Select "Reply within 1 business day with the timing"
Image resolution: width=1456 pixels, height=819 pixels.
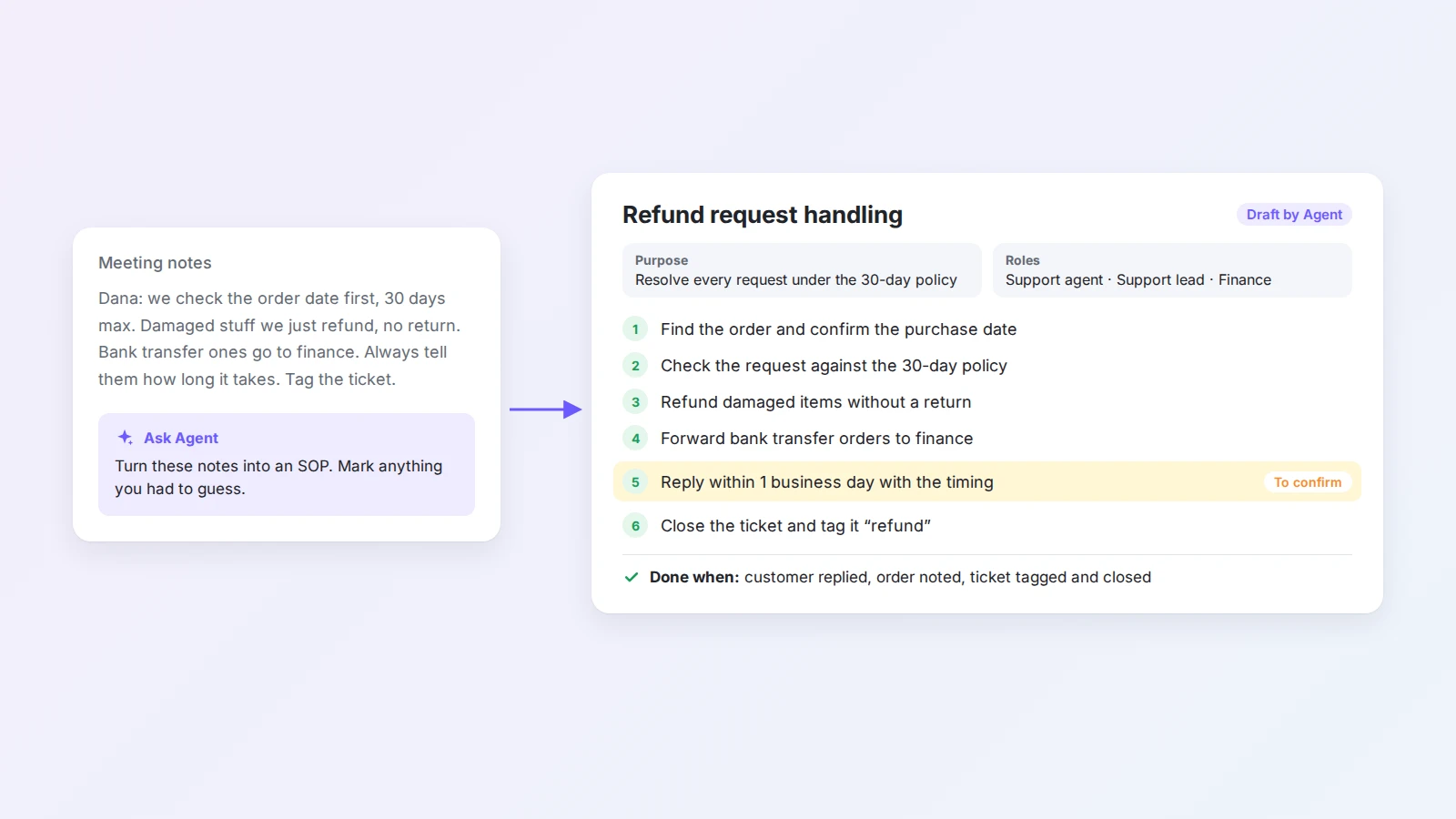click(826, 482)
